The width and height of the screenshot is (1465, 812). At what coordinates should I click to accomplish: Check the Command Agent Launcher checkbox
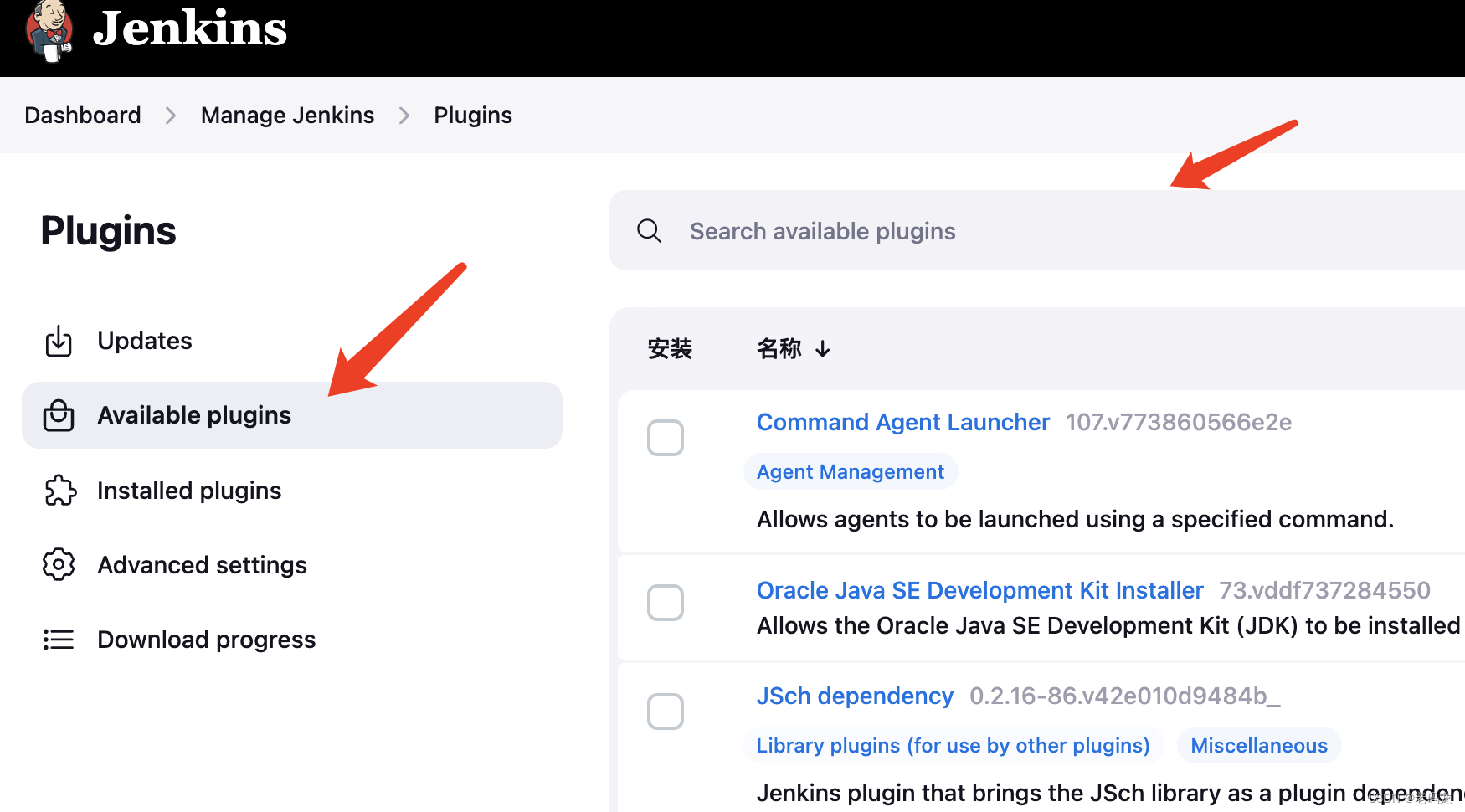click(666, 438)
